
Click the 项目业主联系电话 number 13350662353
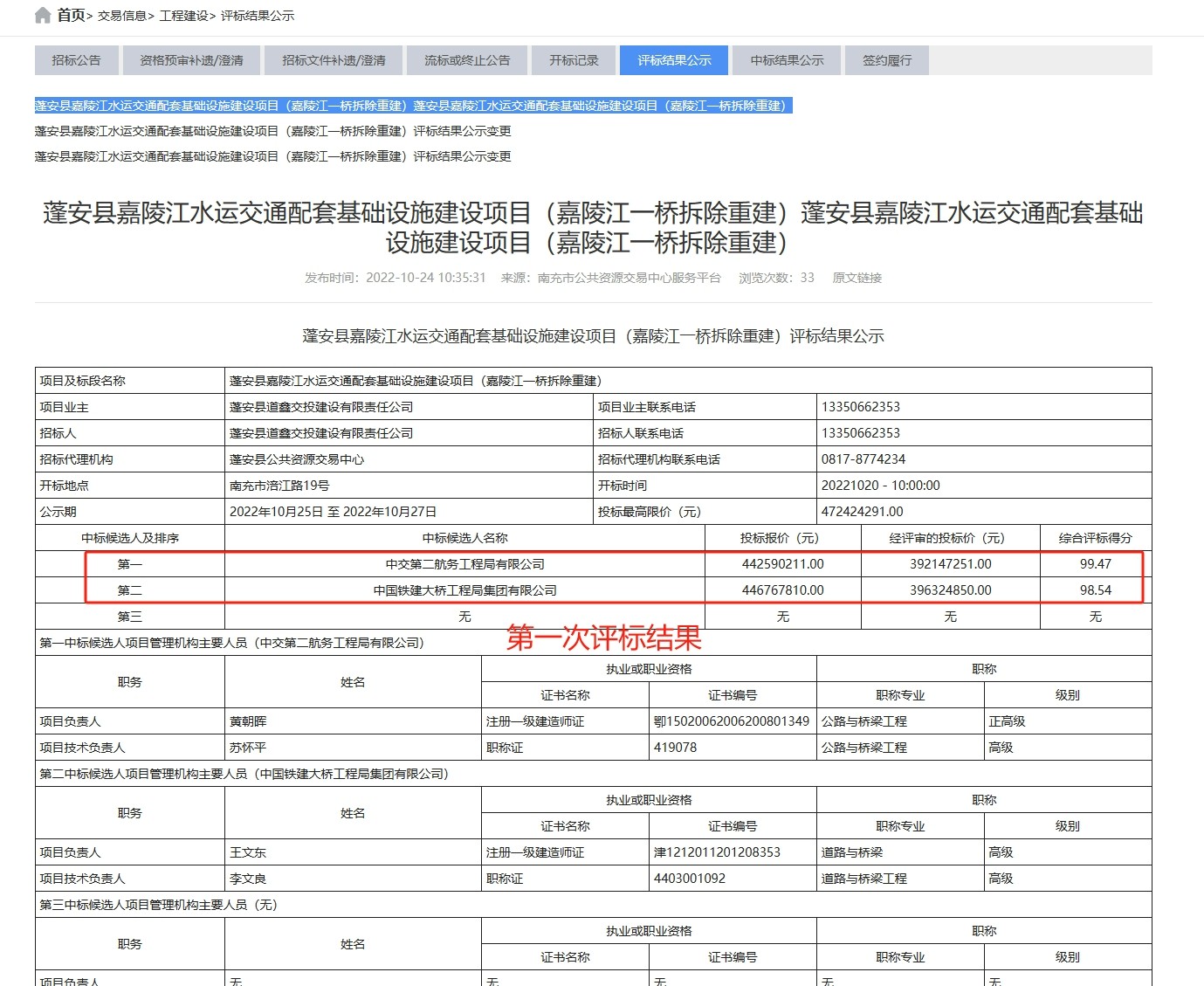[x=984, y=407]
